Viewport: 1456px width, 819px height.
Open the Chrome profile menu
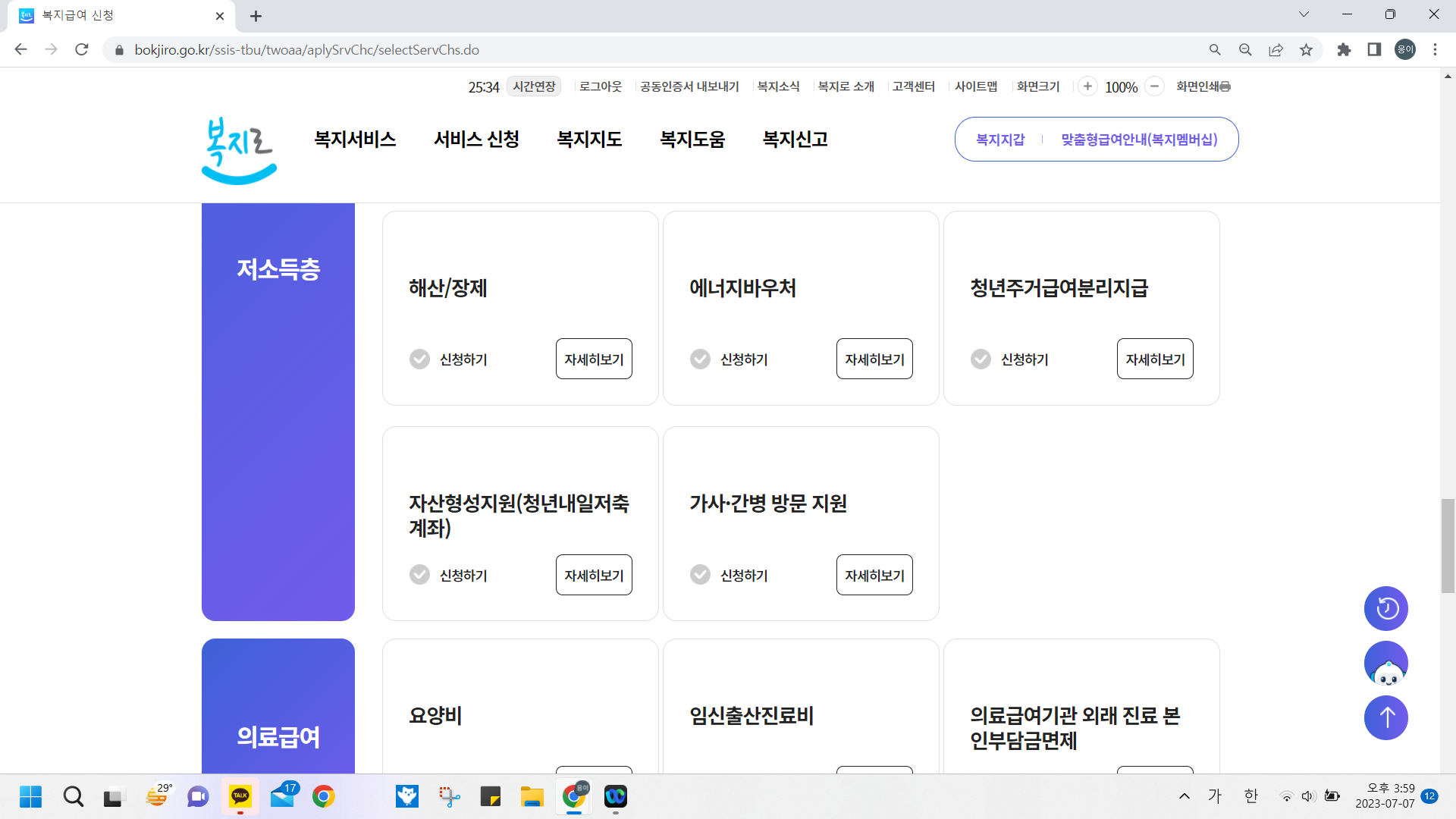[1404, 49]
